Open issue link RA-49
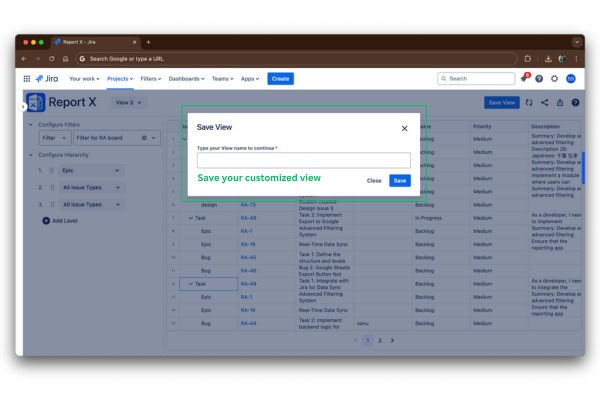Screen dimensions: 600x400 (248, 284)
